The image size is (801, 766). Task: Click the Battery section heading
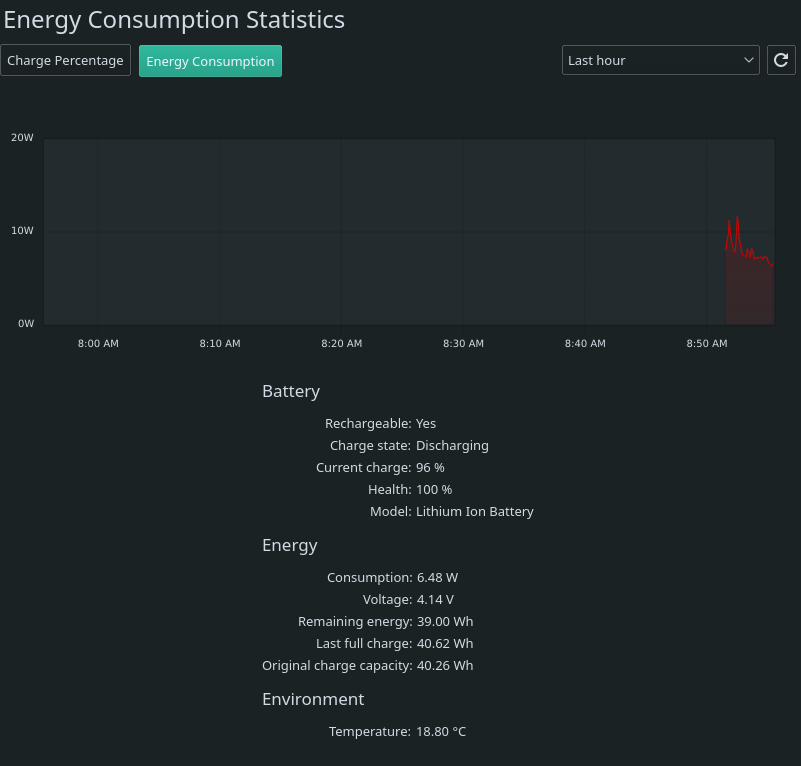291,391
